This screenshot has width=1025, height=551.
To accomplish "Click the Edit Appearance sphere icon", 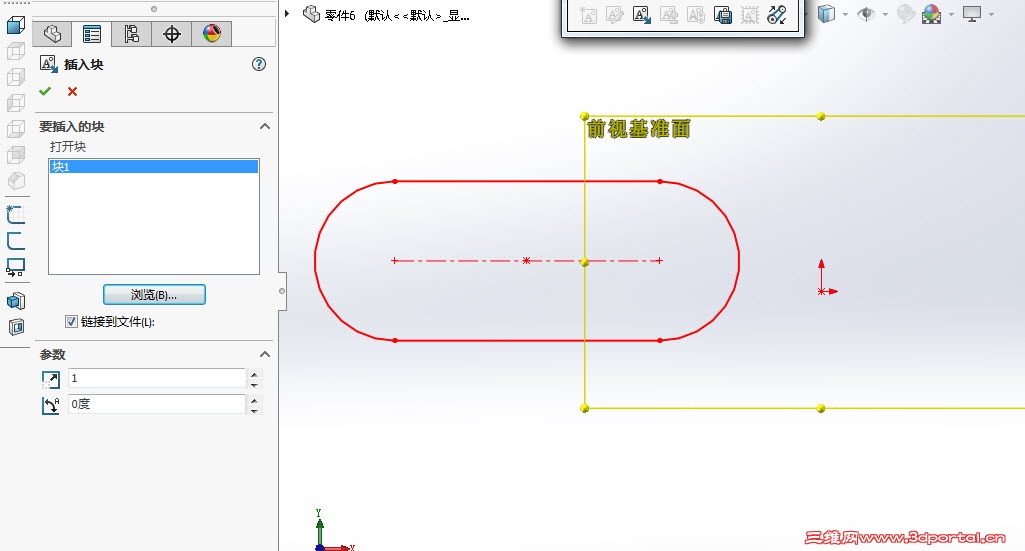I will tap(905, 14).
